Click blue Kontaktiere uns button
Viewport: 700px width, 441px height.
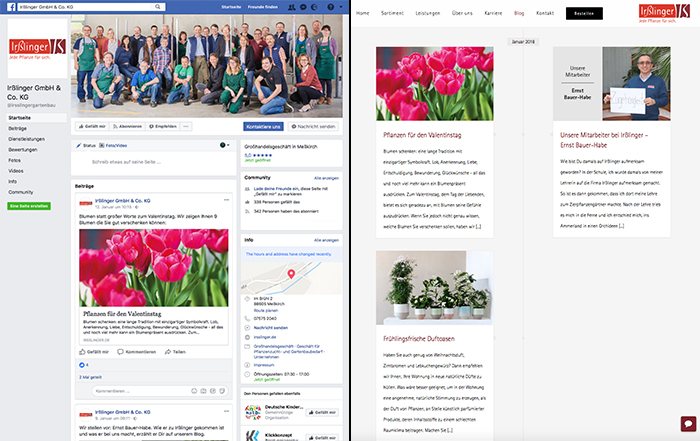[263, 127]
